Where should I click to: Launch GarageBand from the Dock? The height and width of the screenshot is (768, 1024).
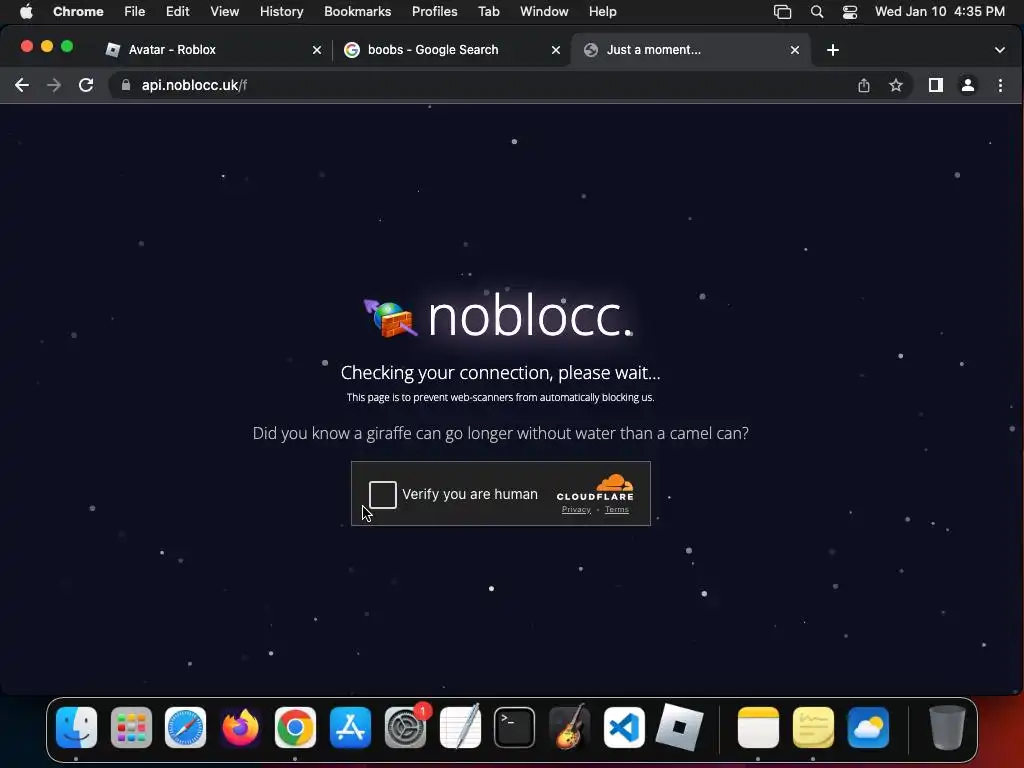(569, 728)
